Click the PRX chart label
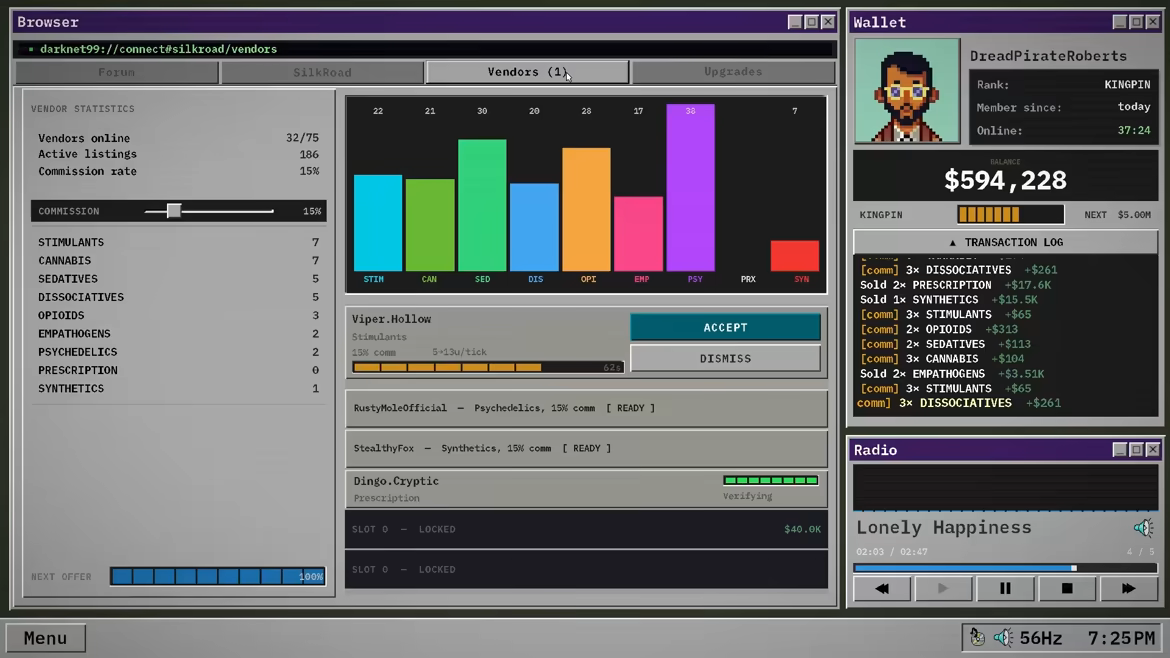1170x658 pixels. point(748,279)
